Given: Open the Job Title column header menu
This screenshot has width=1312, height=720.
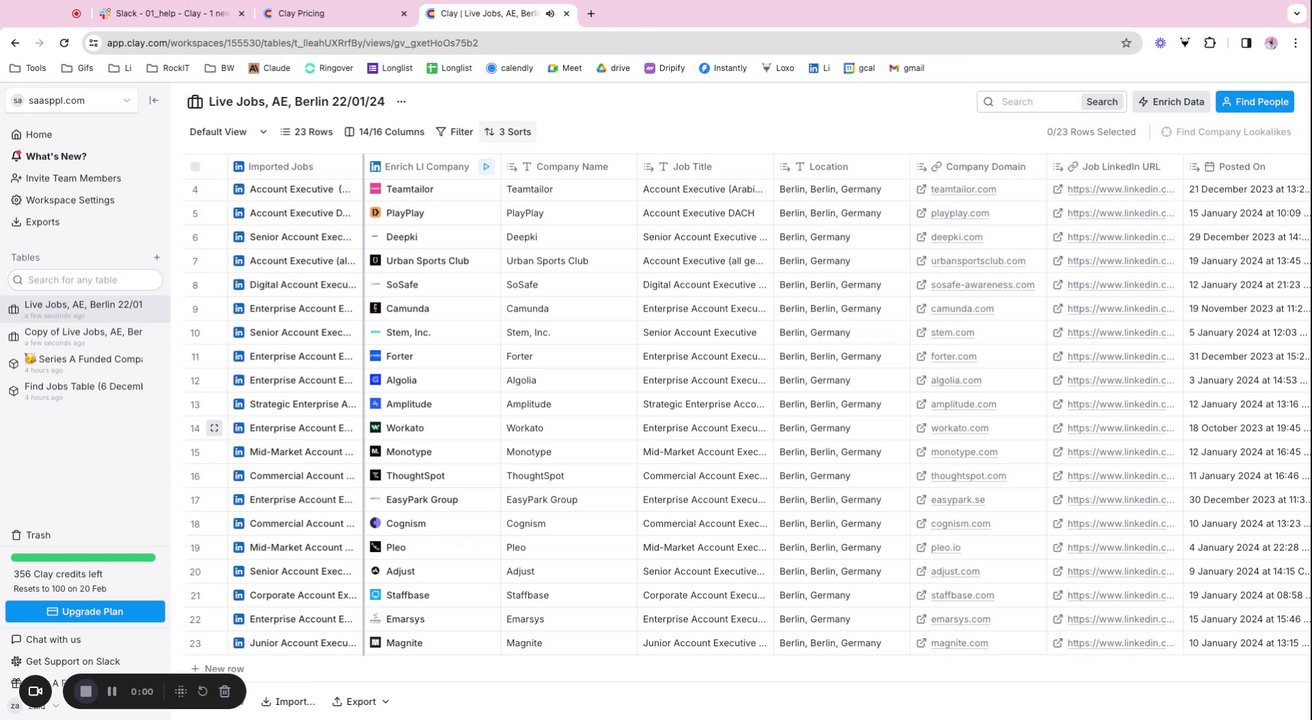Looking at the screenshot, I should click(705, 167).
